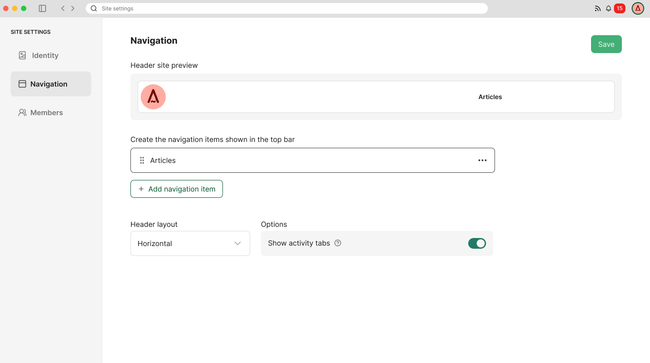The width and height of the screenshot is (650, 363).
Task: Select the Articles navigation item row
Action: click(313, 160)
